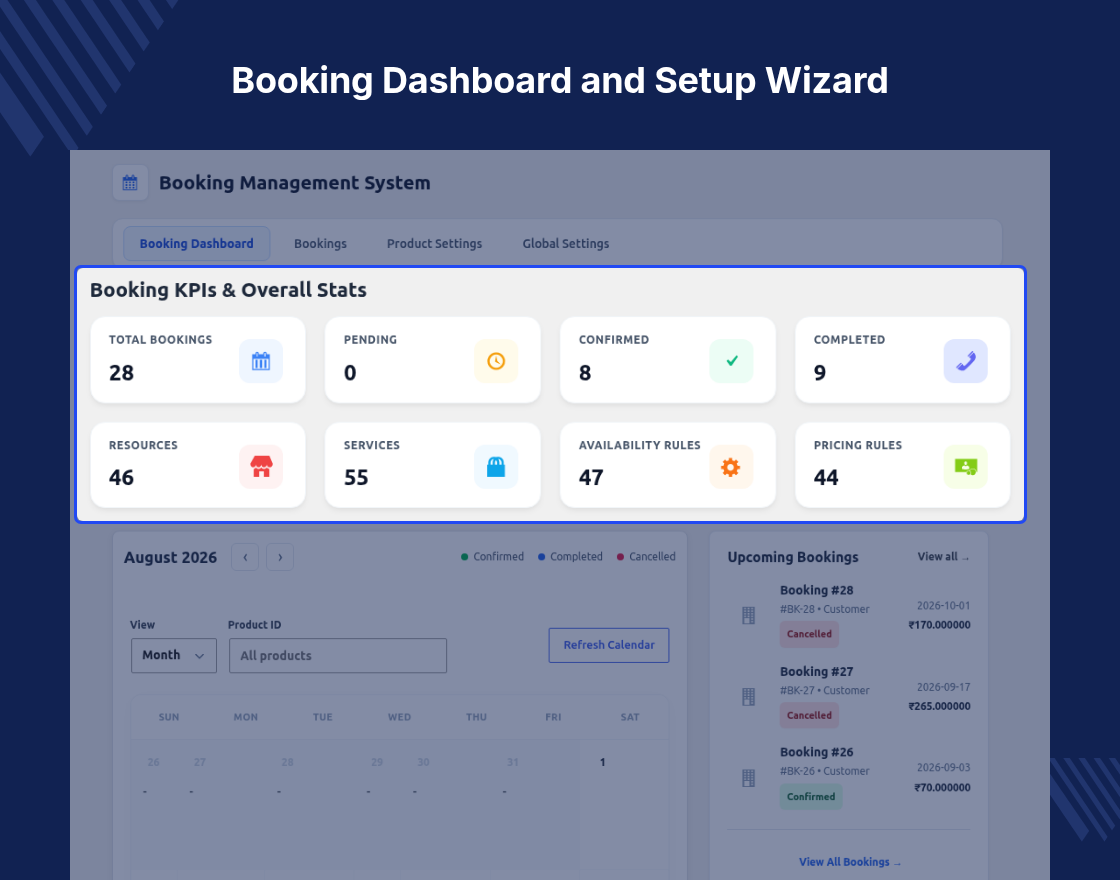Click the View all link in Upcoming Bookings

pos(944,556)
